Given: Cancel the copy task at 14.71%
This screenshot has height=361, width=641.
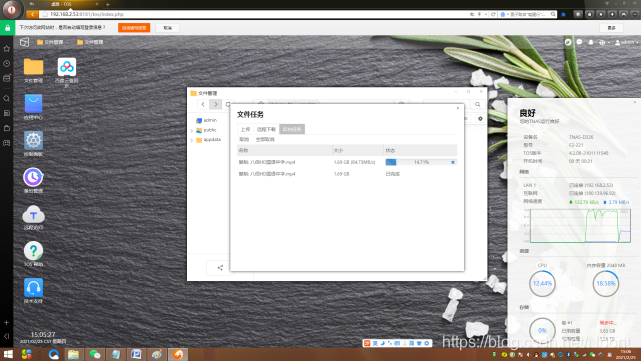Looking at the screenshot, I should (x=453, y=162).
